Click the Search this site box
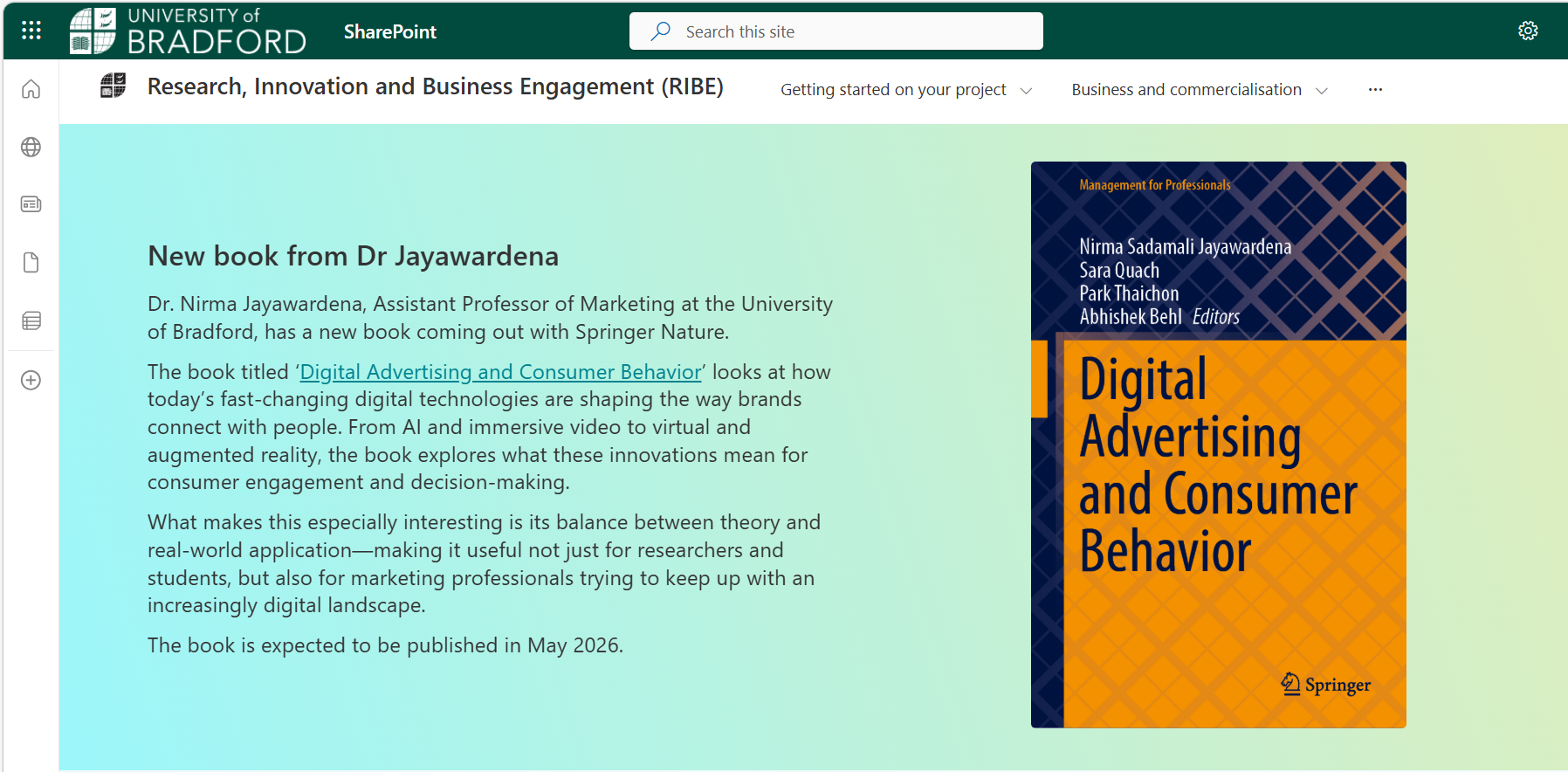Image resolution: width=1568 pixels, height=772 pixels. click(x=836, y=31)
